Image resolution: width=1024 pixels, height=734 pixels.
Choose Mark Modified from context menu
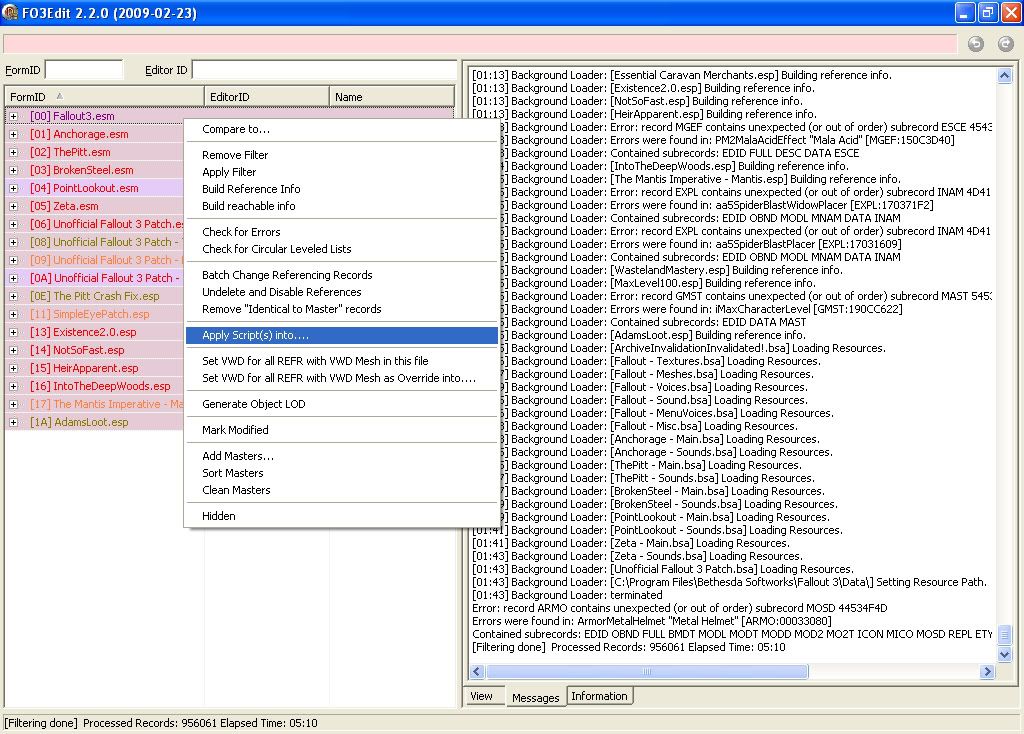pyautogui.click(x=342, y=430)
